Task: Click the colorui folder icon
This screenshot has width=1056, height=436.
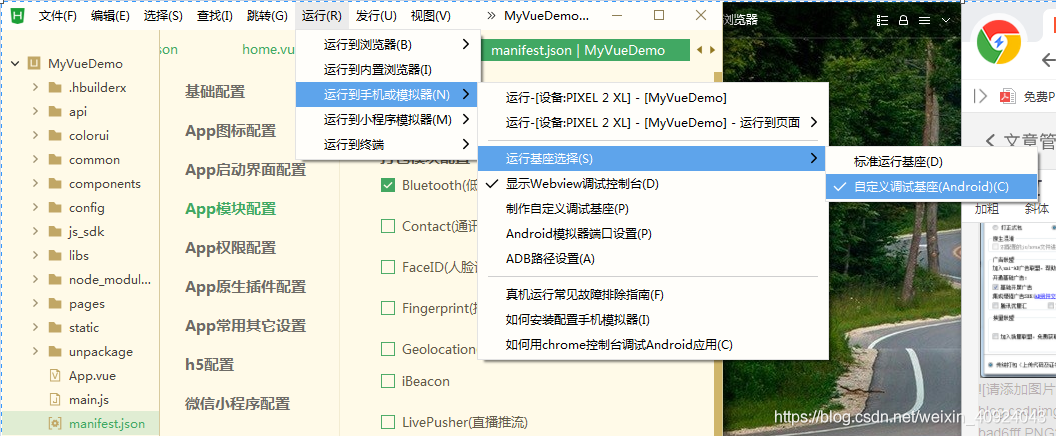Action: [x=56, y=135]
